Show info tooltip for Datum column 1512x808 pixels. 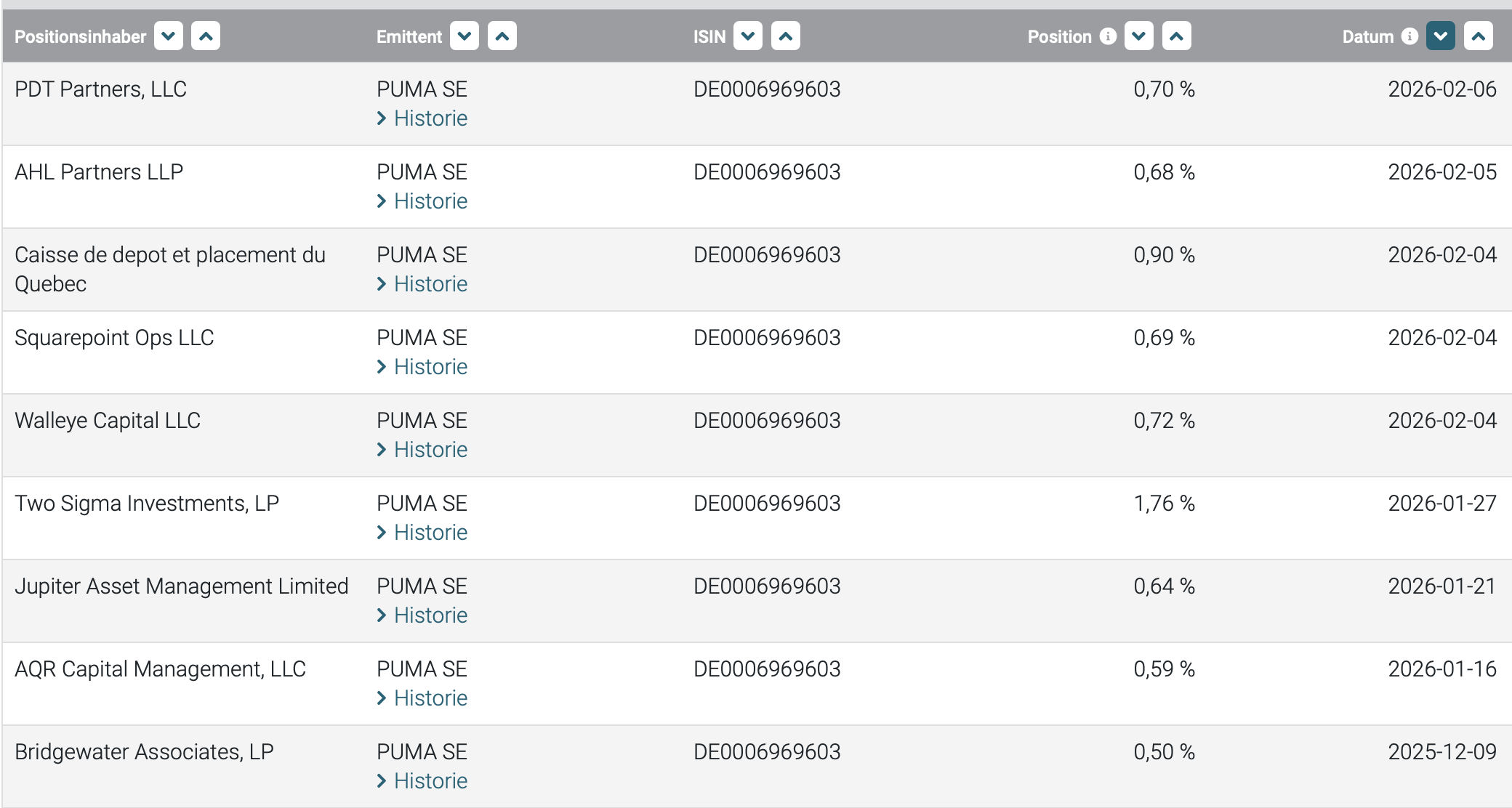tap(1410, 36)
